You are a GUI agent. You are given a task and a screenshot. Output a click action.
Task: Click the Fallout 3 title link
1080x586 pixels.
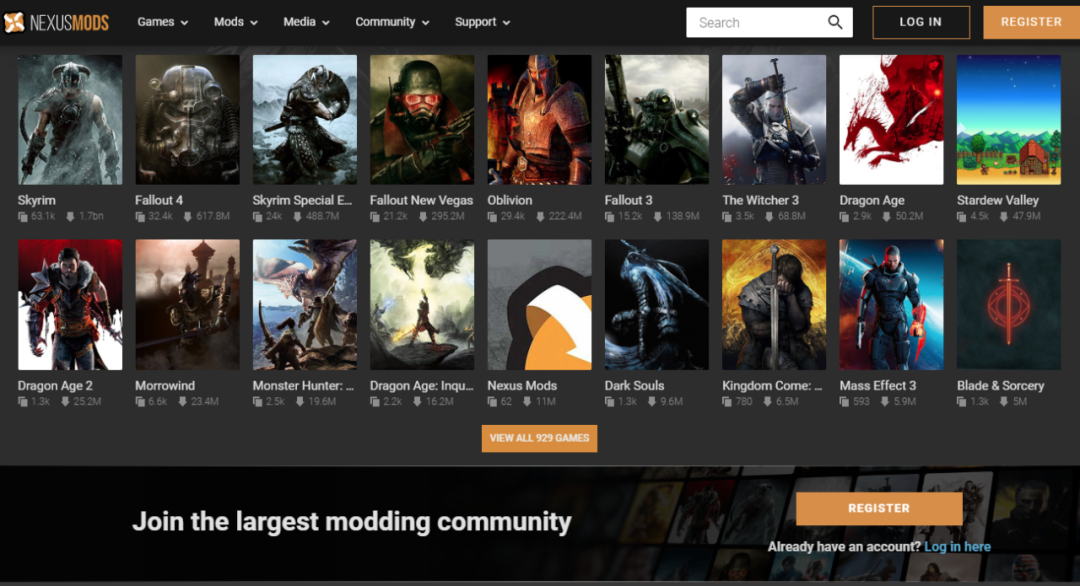(x=628, y=200)
